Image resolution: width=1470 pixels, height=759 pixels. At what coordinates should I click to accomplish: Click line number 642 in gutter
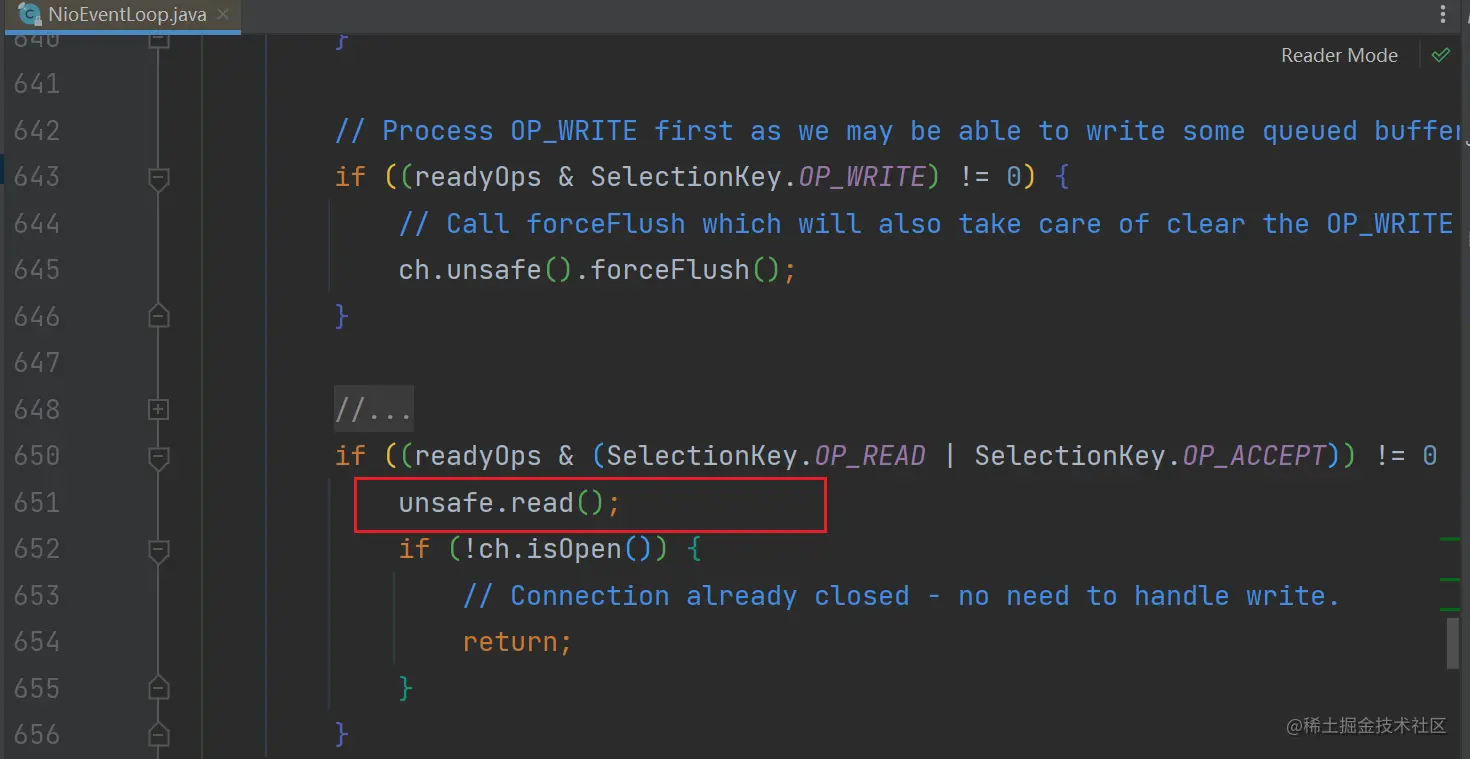click(37, 131)
